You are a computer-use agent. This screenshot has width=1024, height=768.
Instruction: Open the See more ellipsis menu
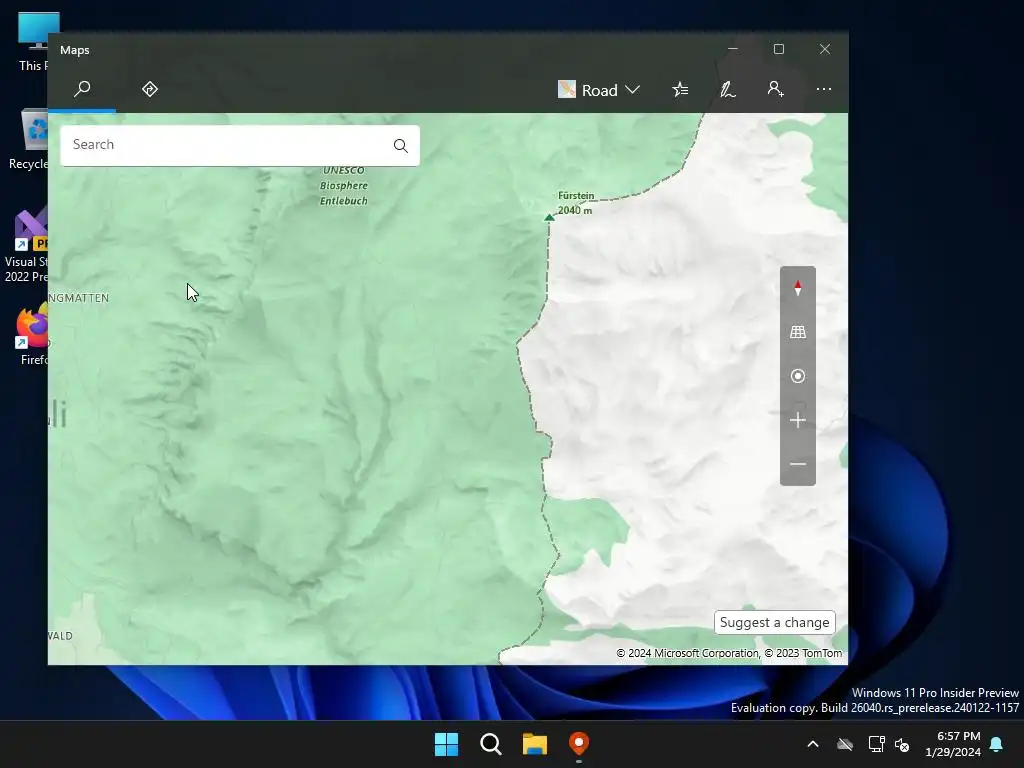824,89
